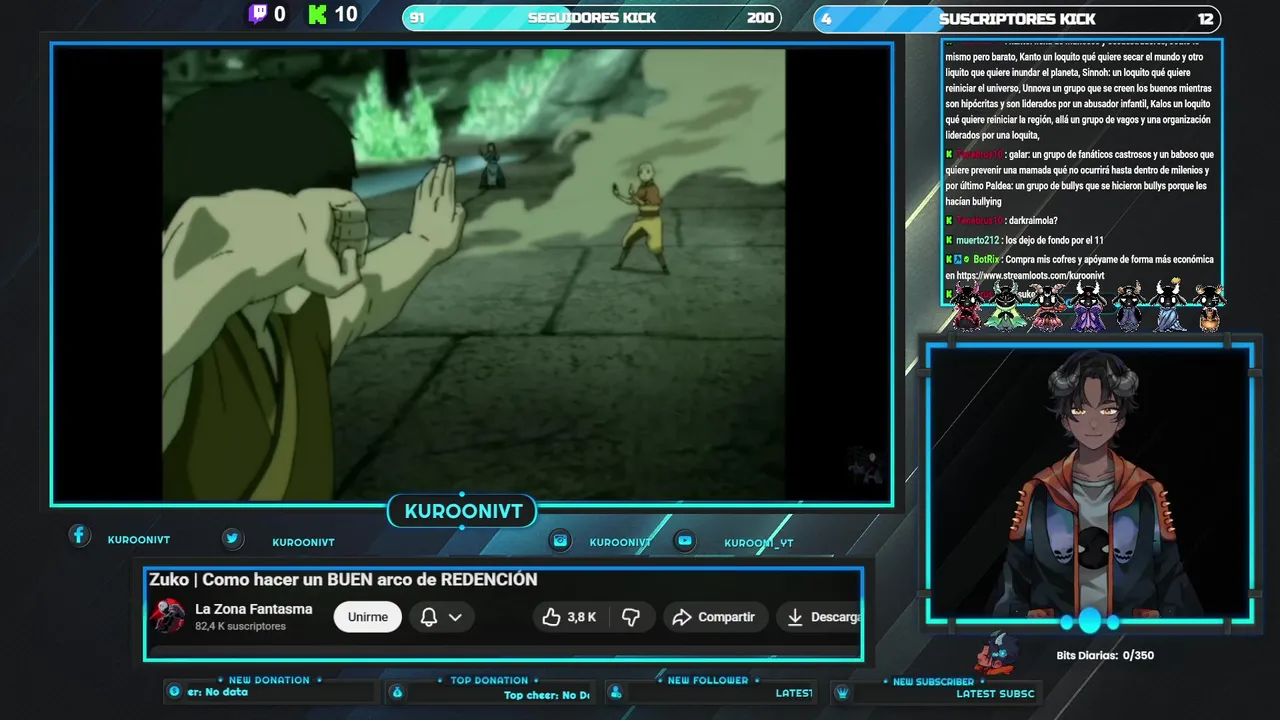The height and width of the screenshot is (720, 1280).
Task: Click the KUROONIVT text beside the Instagram icon
Action: click(x=620, y=542)
